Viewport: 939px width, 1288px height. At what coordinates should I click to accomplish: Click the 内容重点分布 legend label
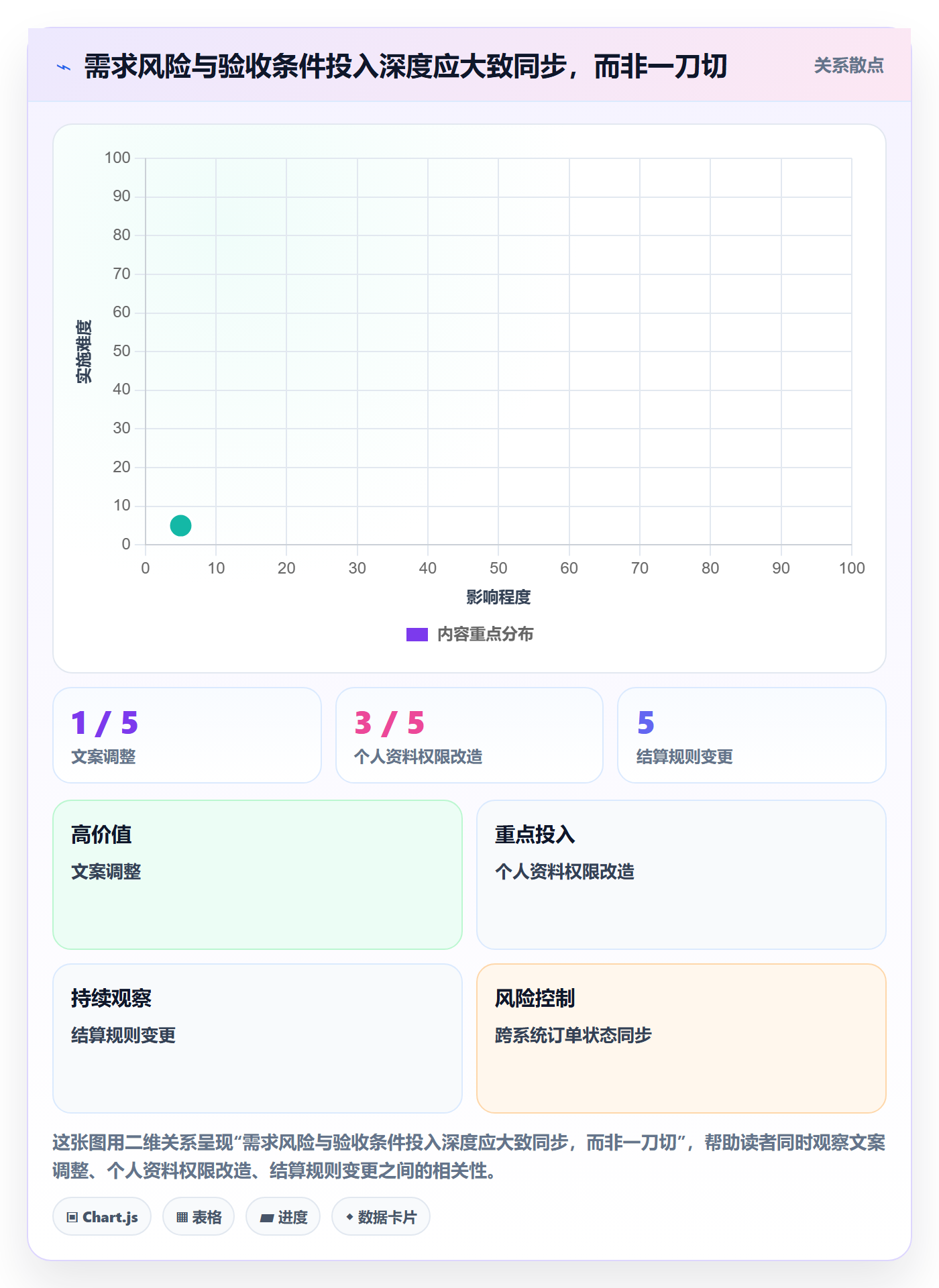(485, 635)
